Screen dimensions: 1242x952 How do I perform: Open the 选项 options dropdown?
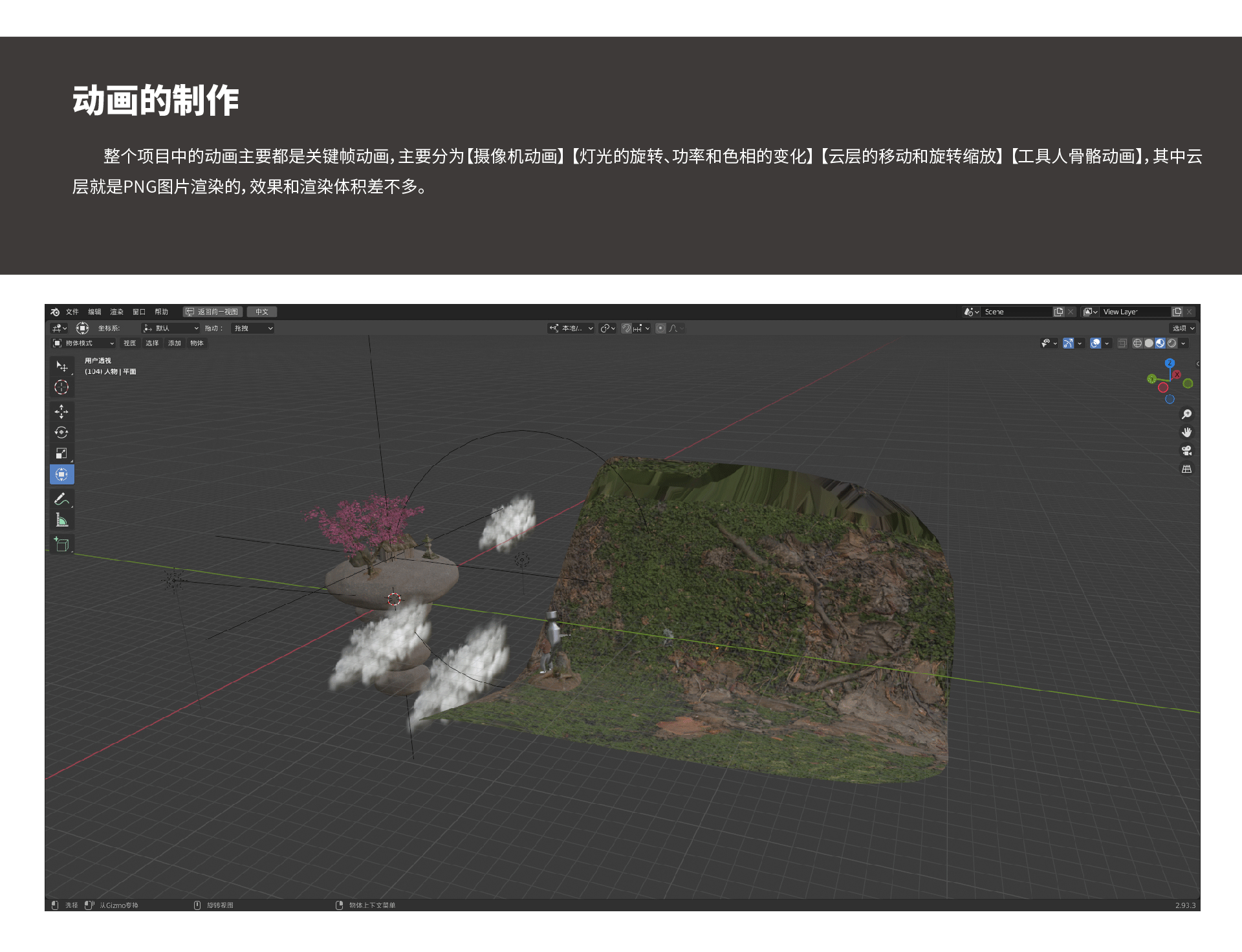(1183, 329)
